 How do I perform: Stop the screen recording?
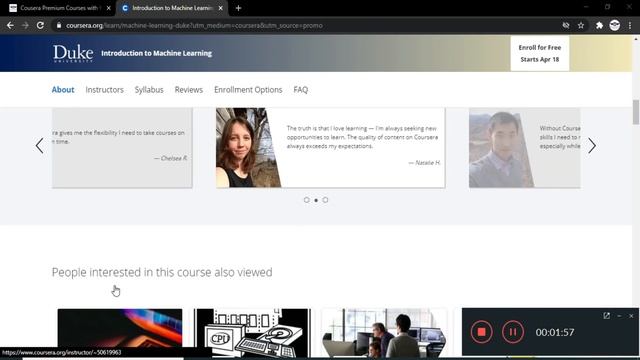tap(482, 332)
